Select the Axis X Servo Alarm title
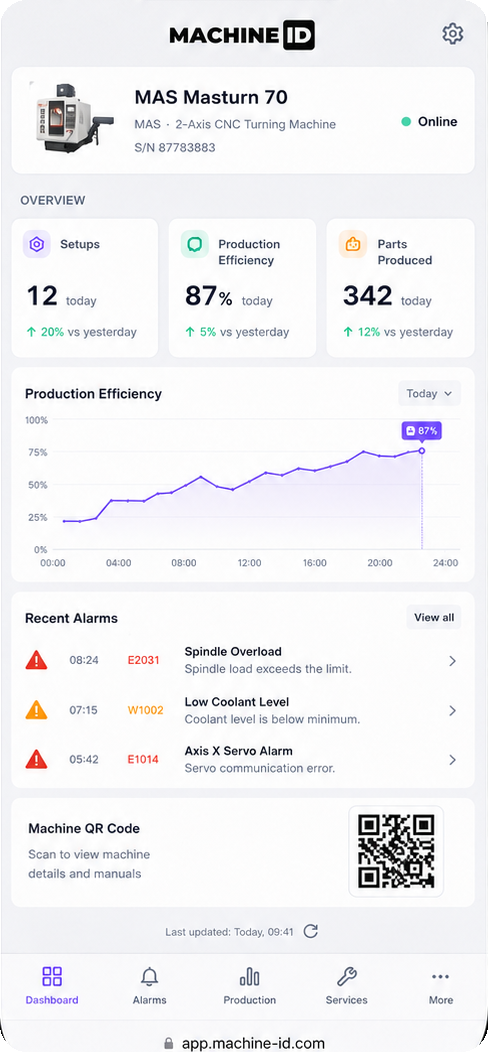Screen dimensions: 488x1052 coord(238,751)
